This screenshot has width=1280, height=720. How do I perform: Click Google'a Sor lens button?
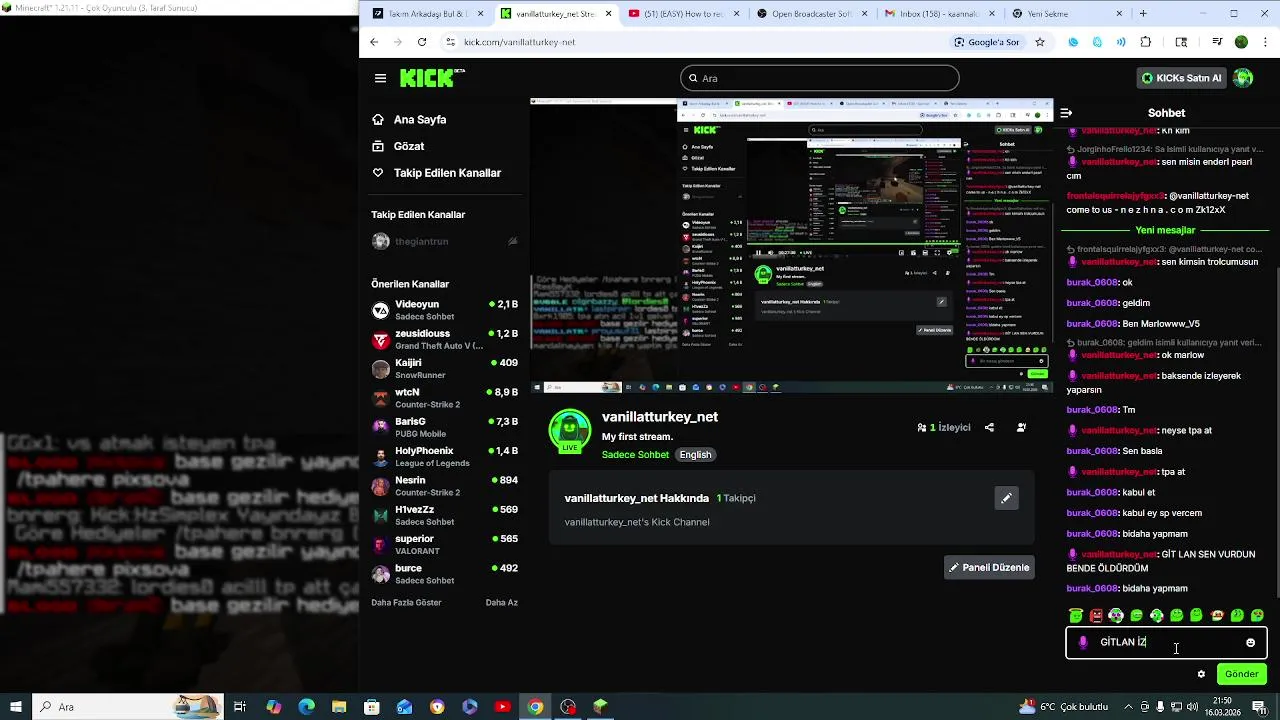[x=987, y=42]
